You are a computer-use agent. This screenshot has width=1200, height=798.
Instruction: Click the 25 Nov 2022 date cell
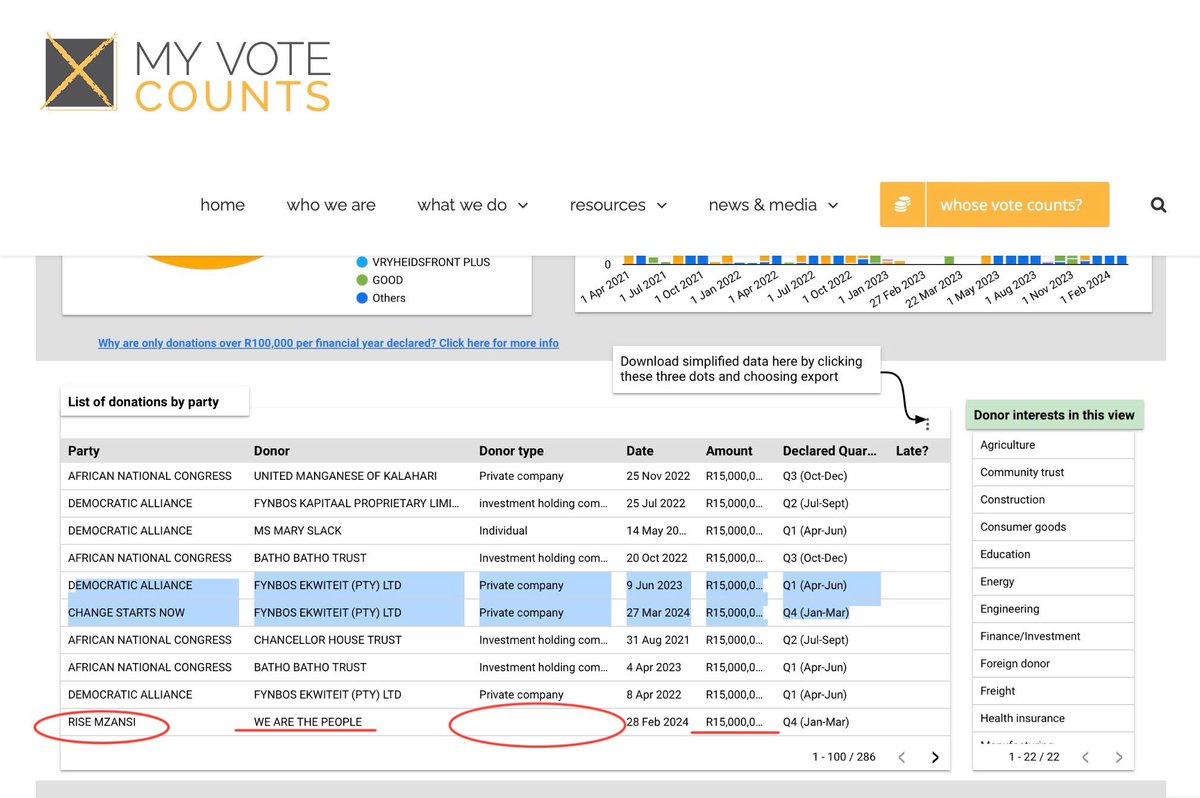click(x=658, y=476)
